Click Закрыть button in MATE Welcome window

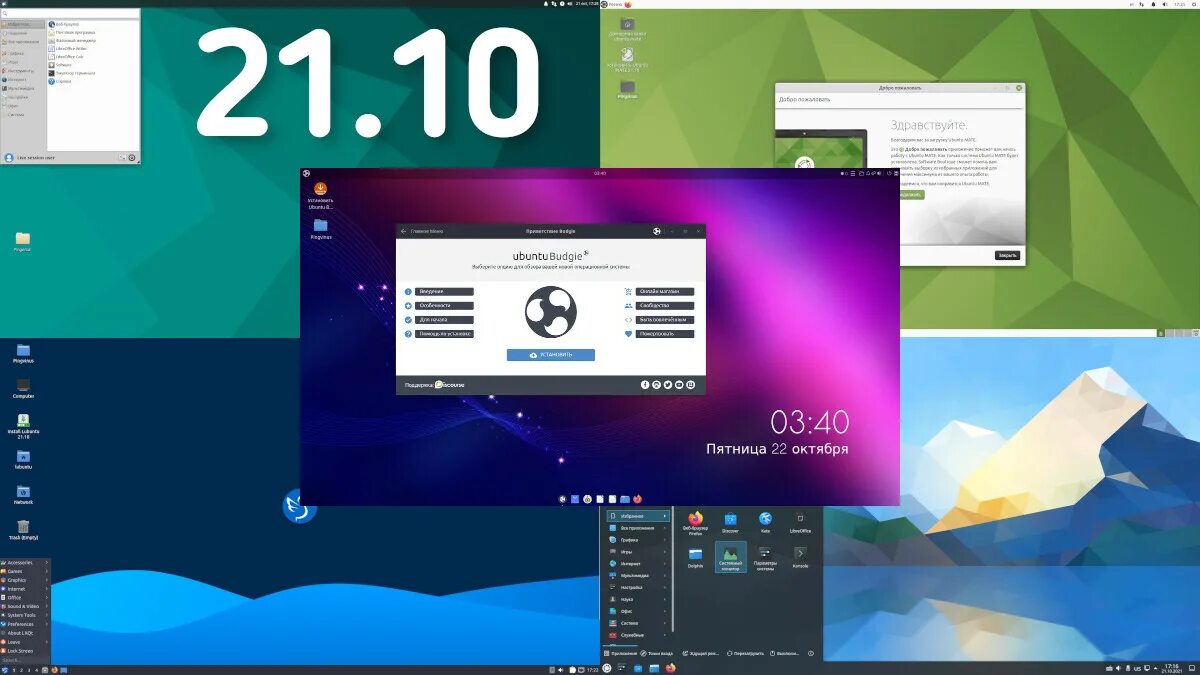1007,255
